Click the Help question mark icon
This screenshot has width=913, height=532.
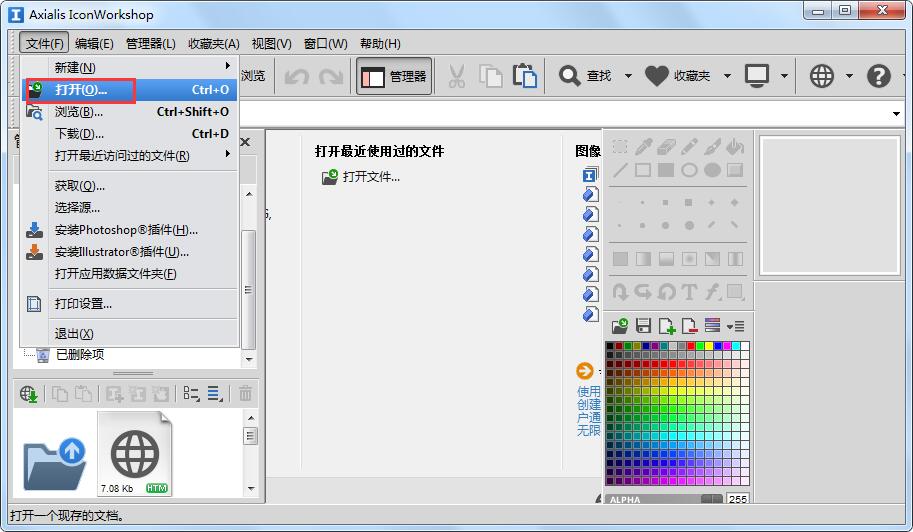[879, 76]
